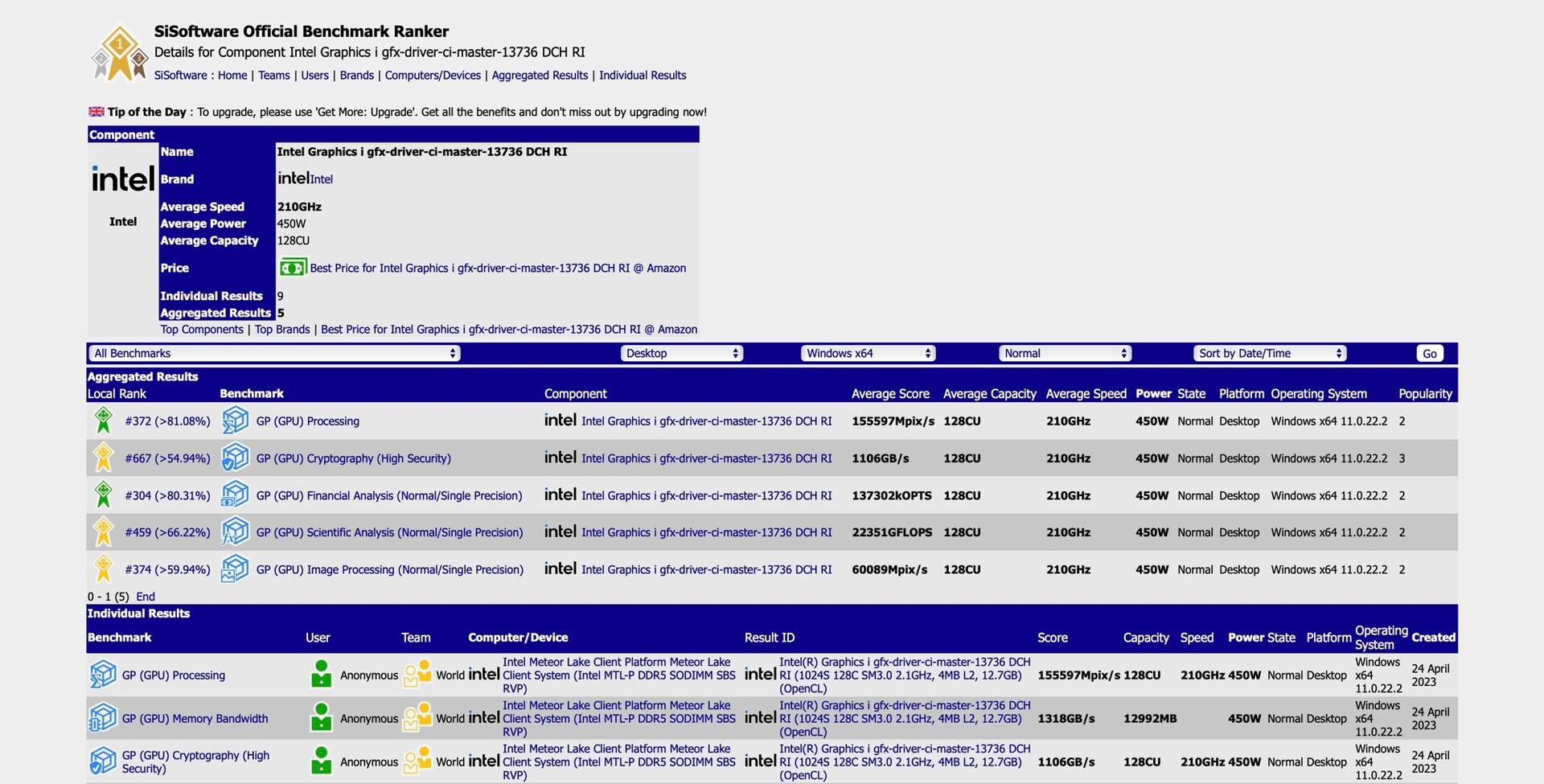Click the 137302kOPTS average score value
This screenshot has height=784, width=1544.
coord(892,495)
